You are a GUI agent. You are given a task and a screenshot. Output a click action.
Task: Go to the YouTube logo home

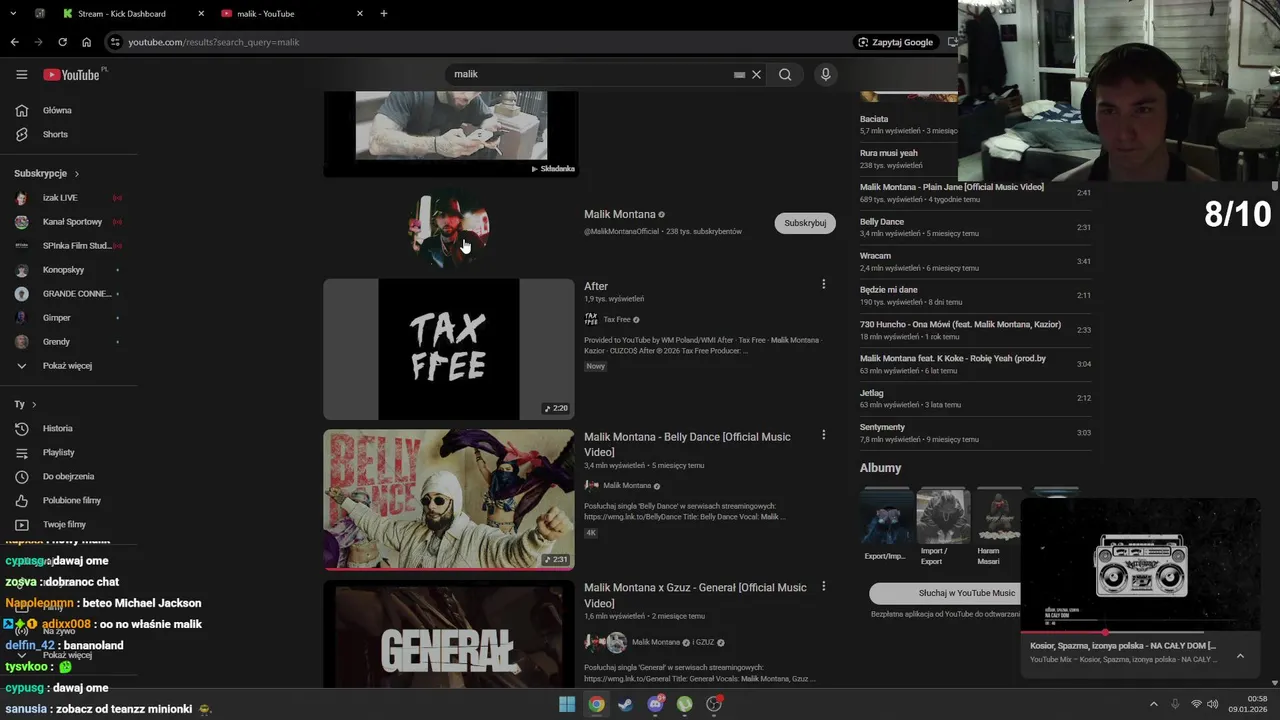pyautogui.click(x=71, y=75)
